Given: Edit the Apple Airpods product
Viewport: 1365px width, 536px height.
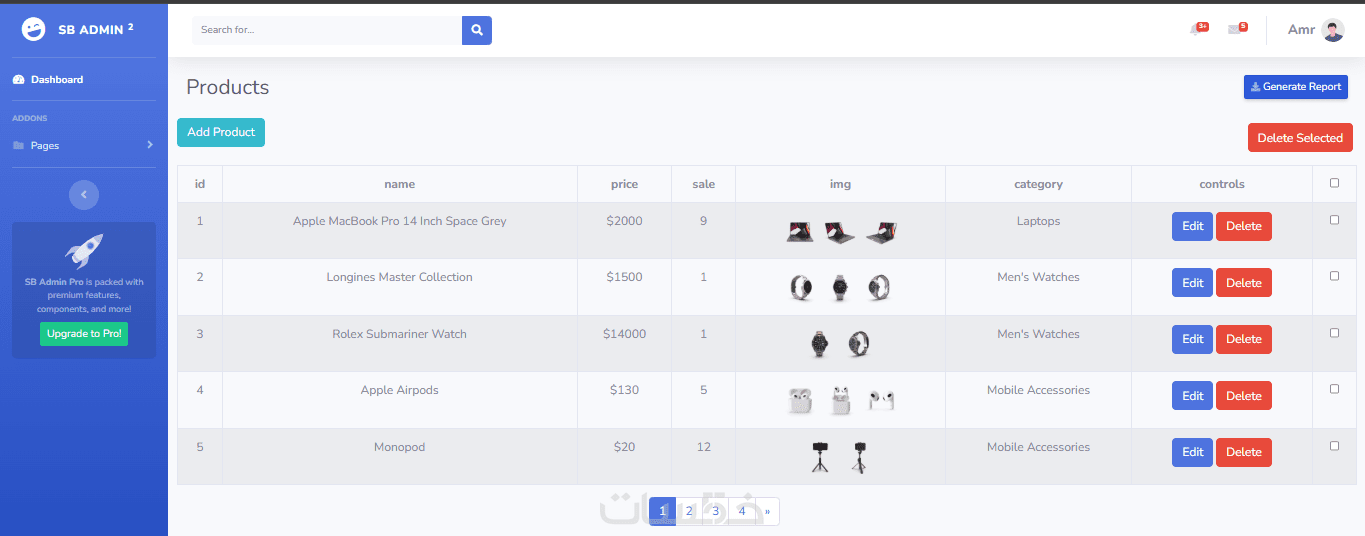Looking at the screenshot, I should point(1192,396).
